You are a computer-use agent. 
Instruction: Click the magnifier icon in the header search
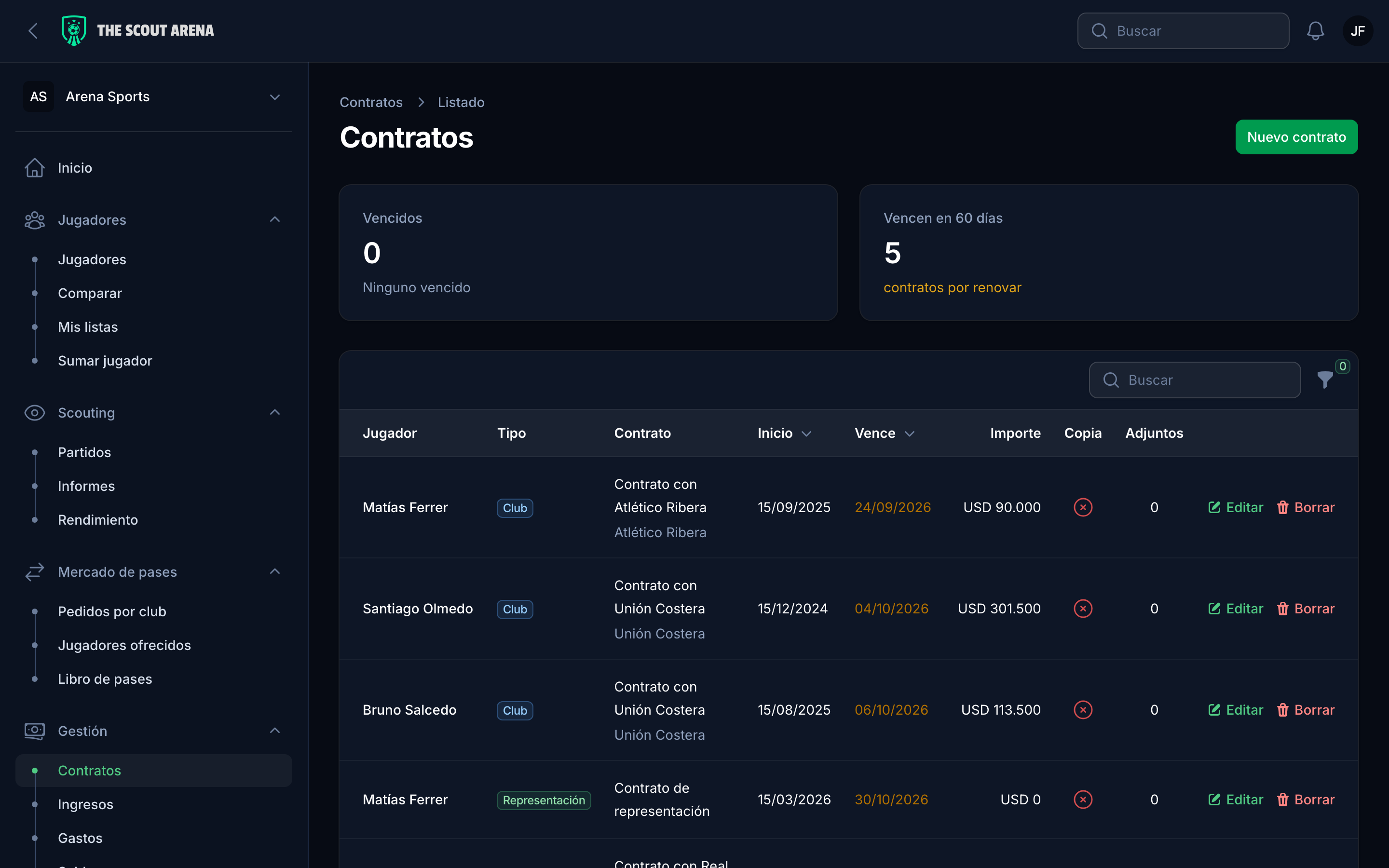pyautogui.click(x=1099, y=31)
